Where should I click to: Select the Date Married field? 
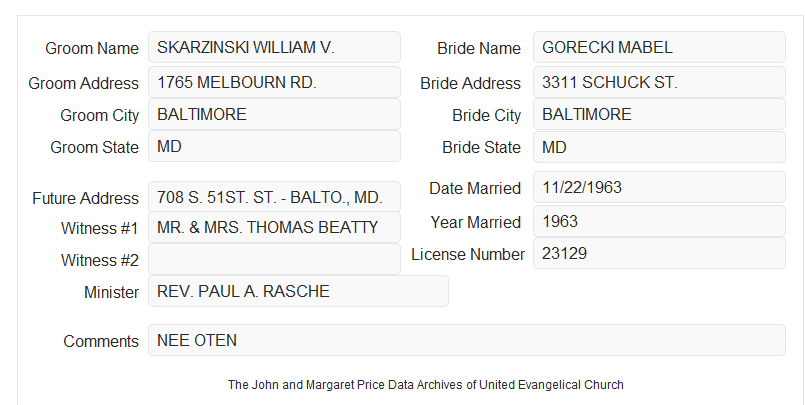point(659,187)
